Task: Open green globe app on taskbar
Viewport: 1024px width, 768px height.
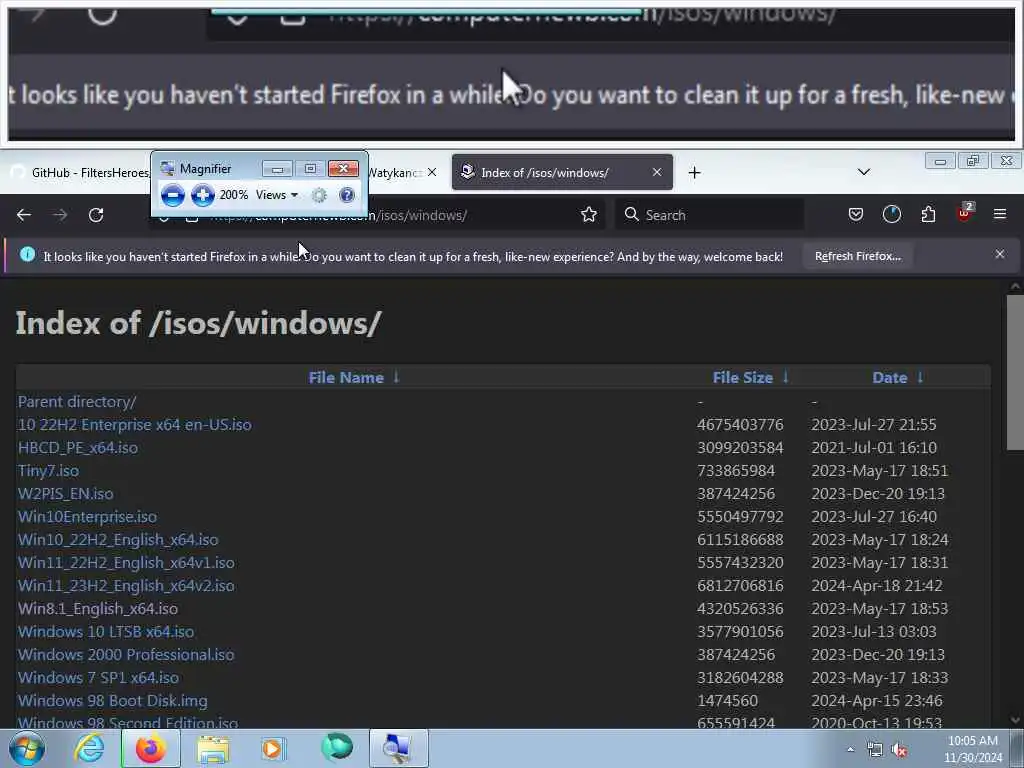Action: [337, 747]
